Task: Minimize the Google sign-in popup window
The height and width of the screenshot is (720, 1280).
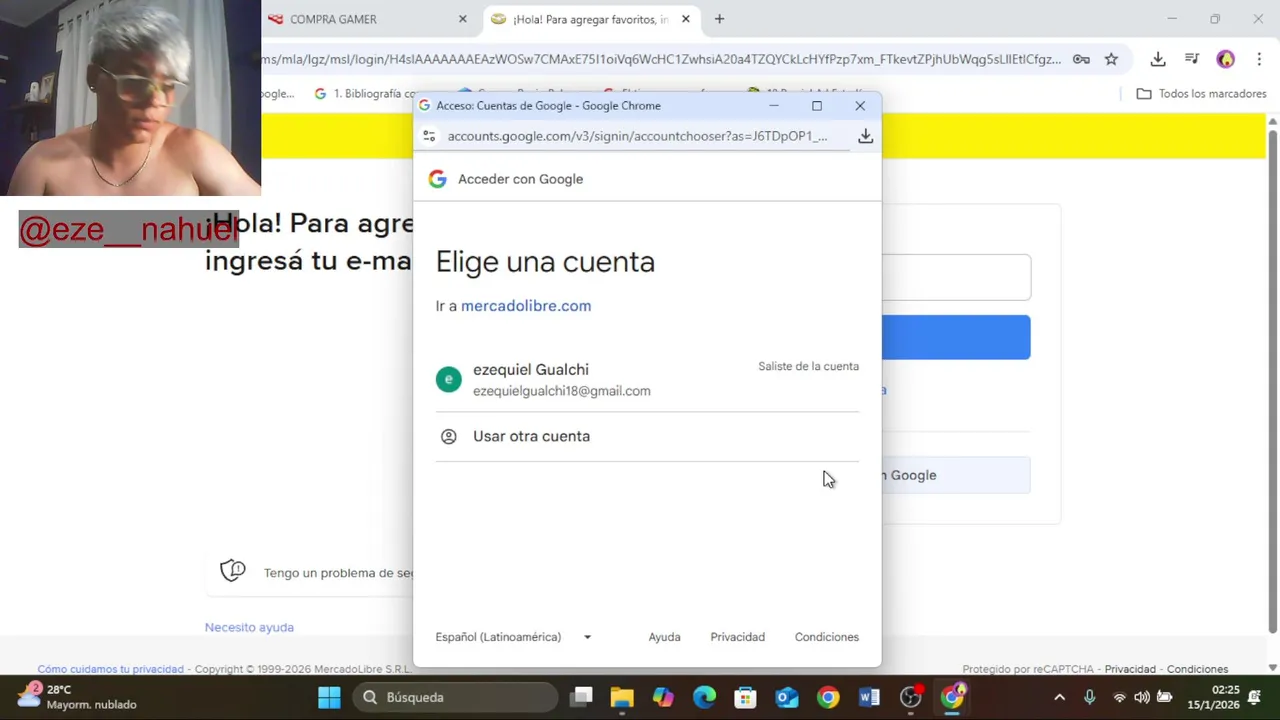Action: [x=773, y=105]
